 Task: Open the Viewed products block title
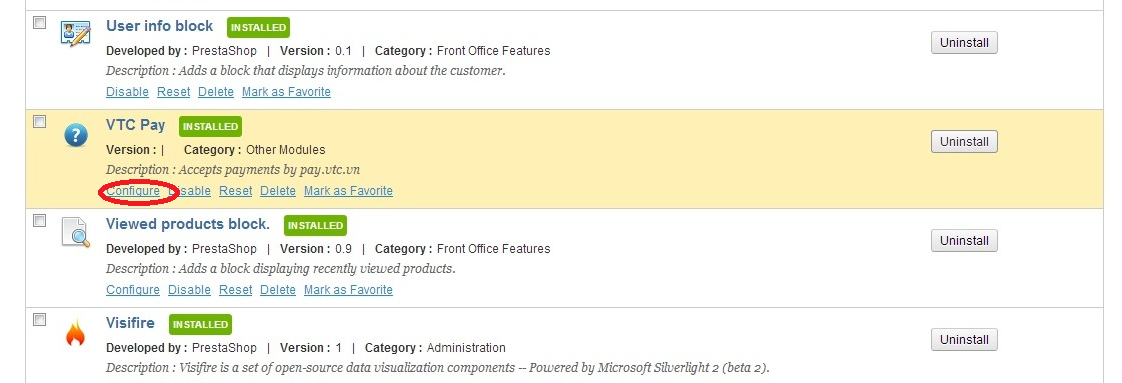coord(188,224)
